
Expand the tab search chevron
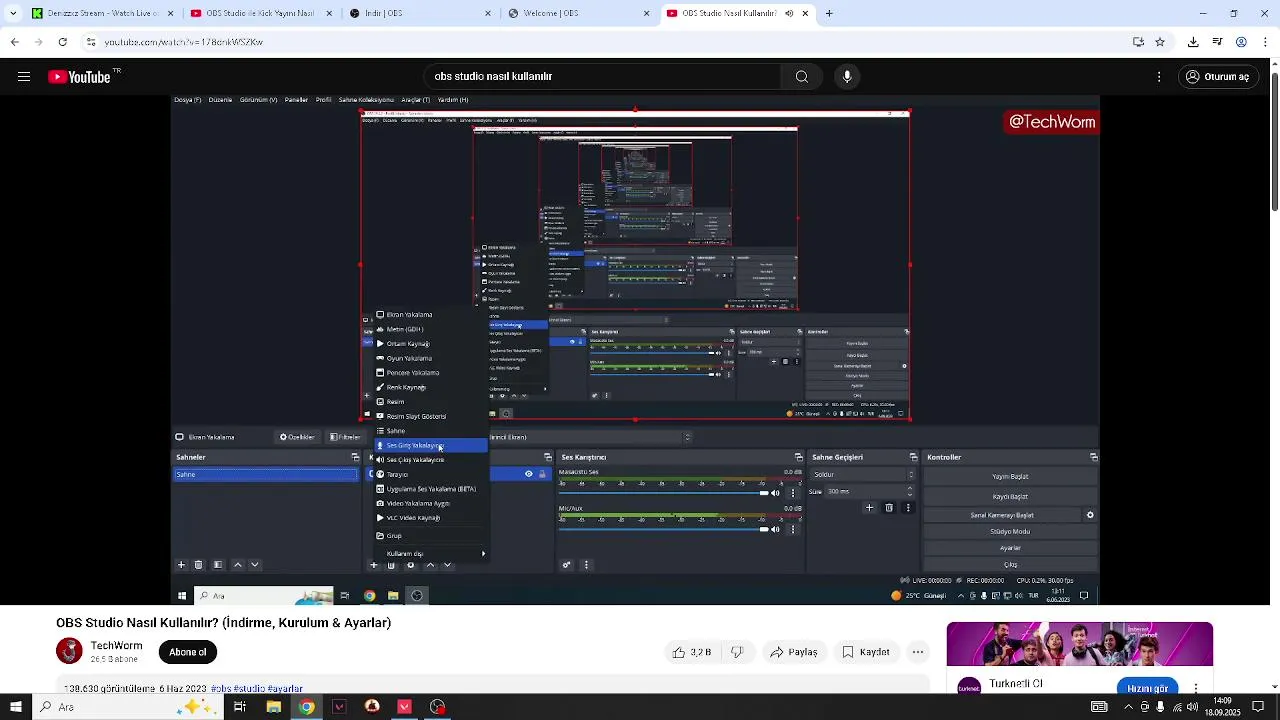coord(12,14)
